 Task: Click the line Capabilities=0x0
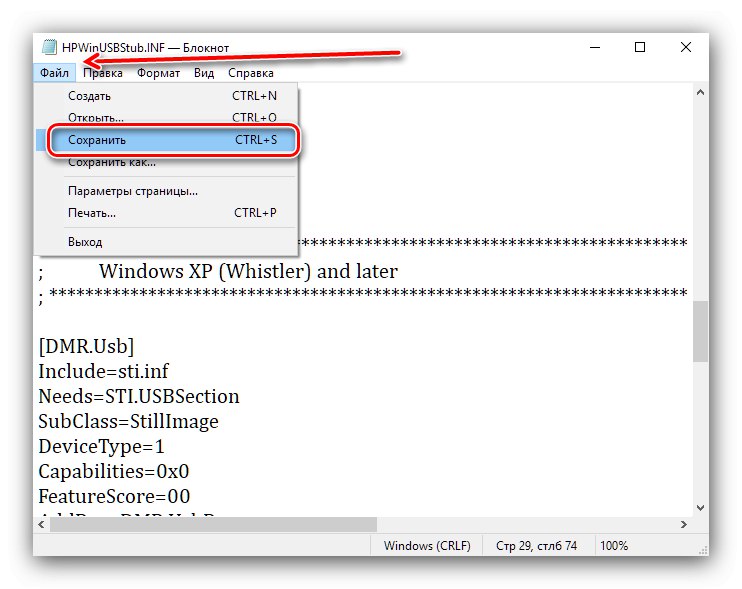click(x=114, y=472)
